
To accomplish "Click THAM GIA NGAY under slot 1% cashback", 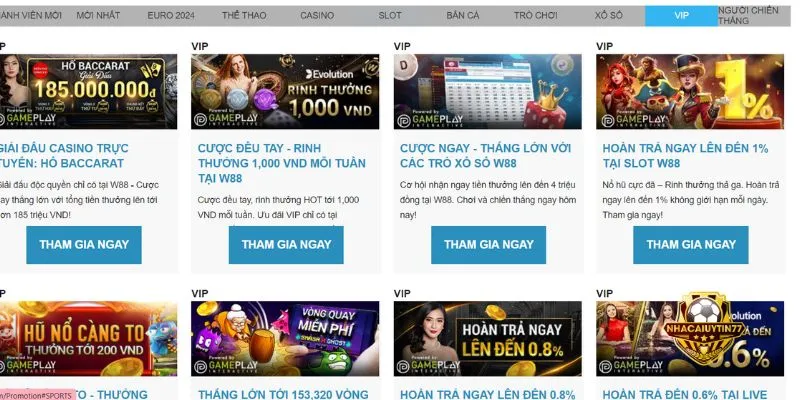I will (x=691, y=245).
